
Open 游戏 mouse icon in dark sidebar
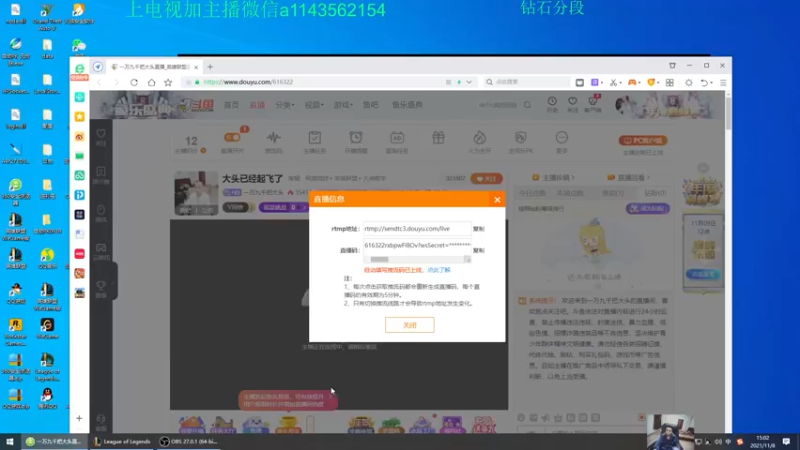tap(101, 213)
